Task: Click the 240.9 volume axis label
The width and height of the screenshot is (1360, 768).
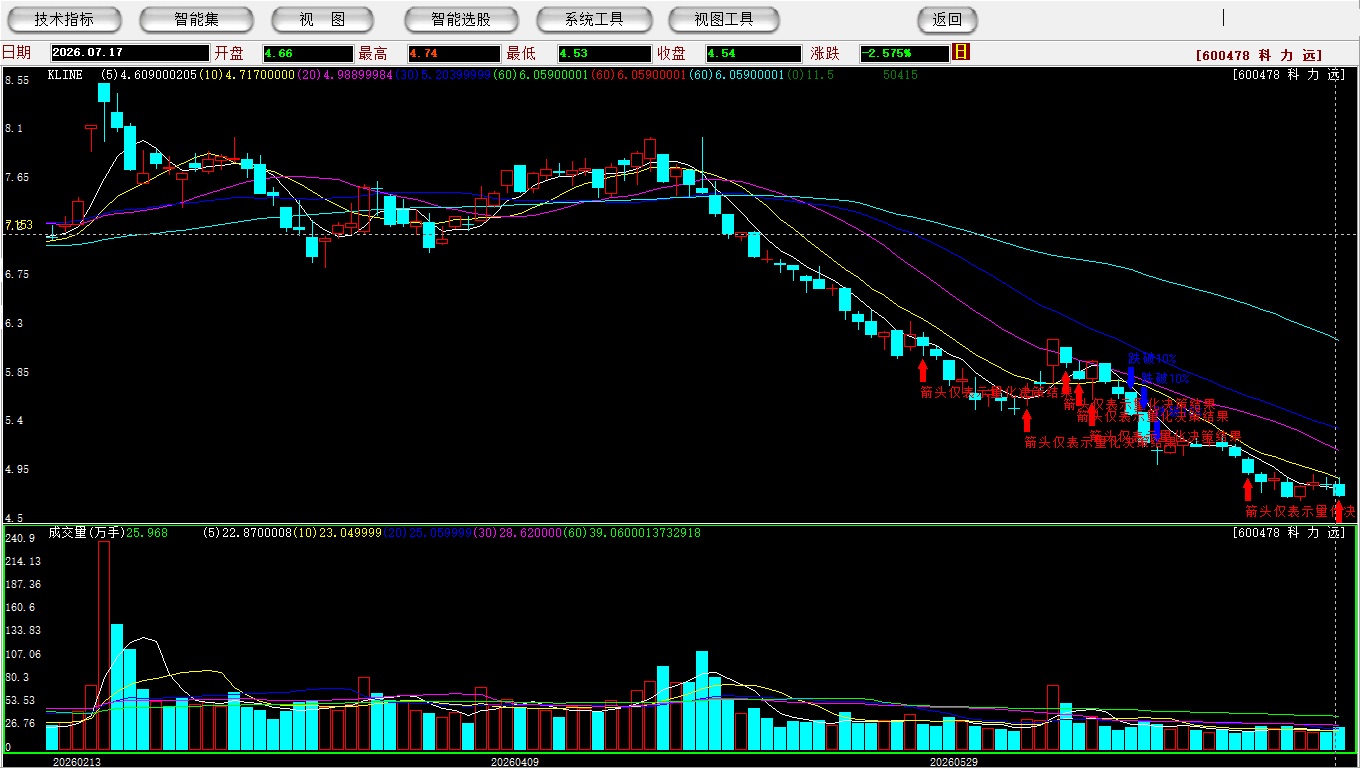Action: pyautogui.click(x=20, y=538)
